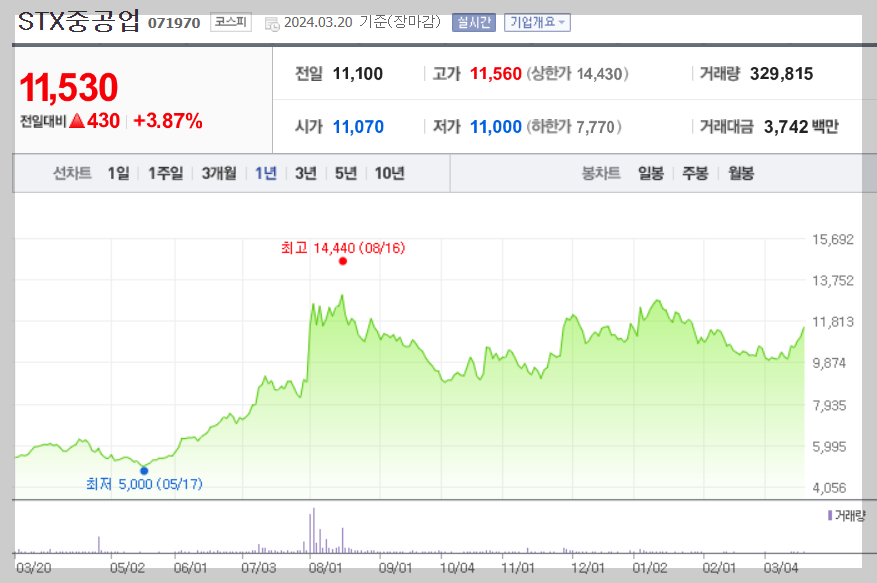The height and width of the screenshot is (583, 877).
Task: Click the 코스피 market badge
Action: click(230, 22)
